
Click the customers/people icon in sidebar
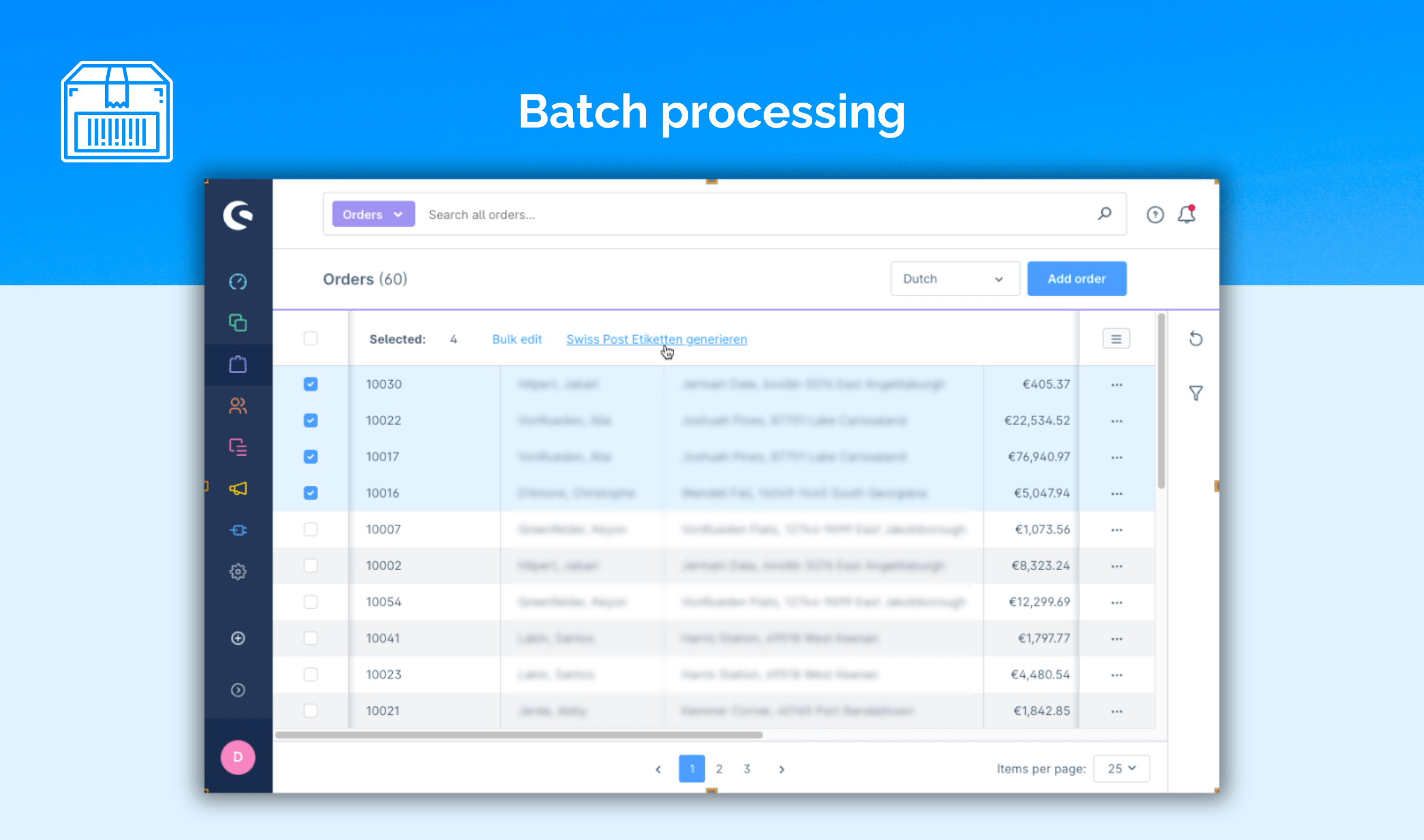pos(239,405)
